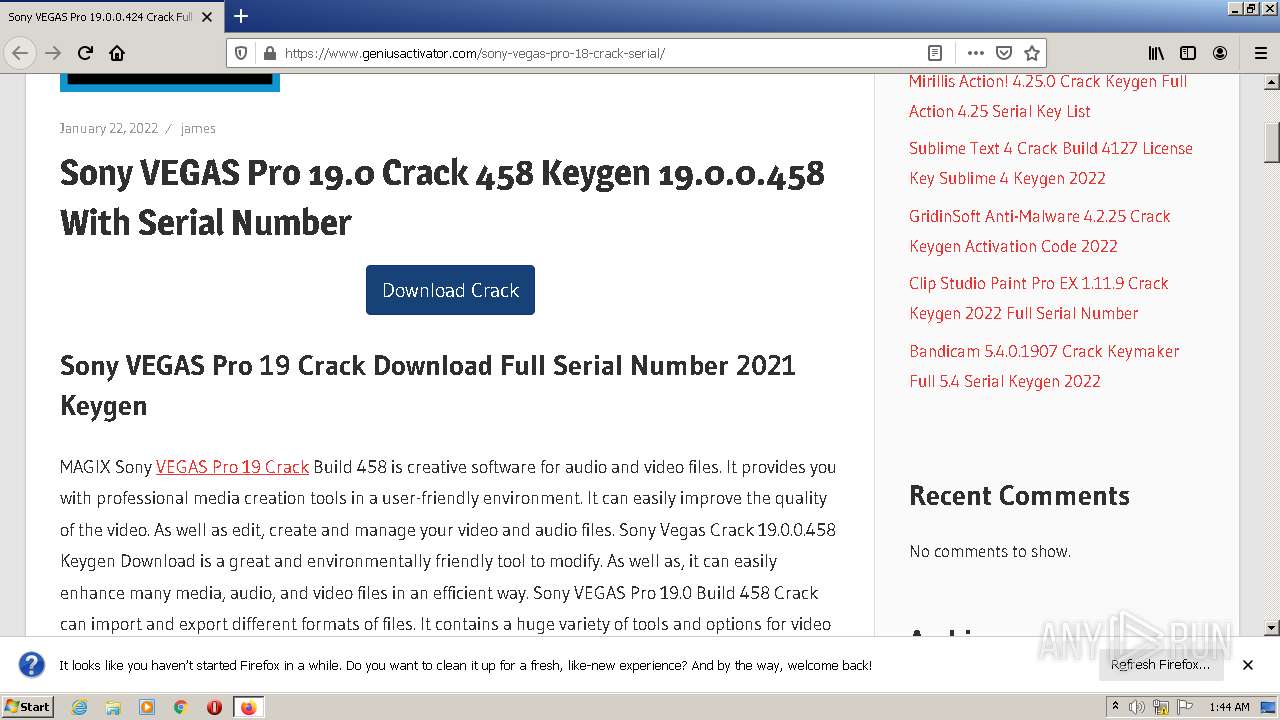Bookmark this page with star icon
The height and width of the screenshot is (720, 1280).
1032,53
